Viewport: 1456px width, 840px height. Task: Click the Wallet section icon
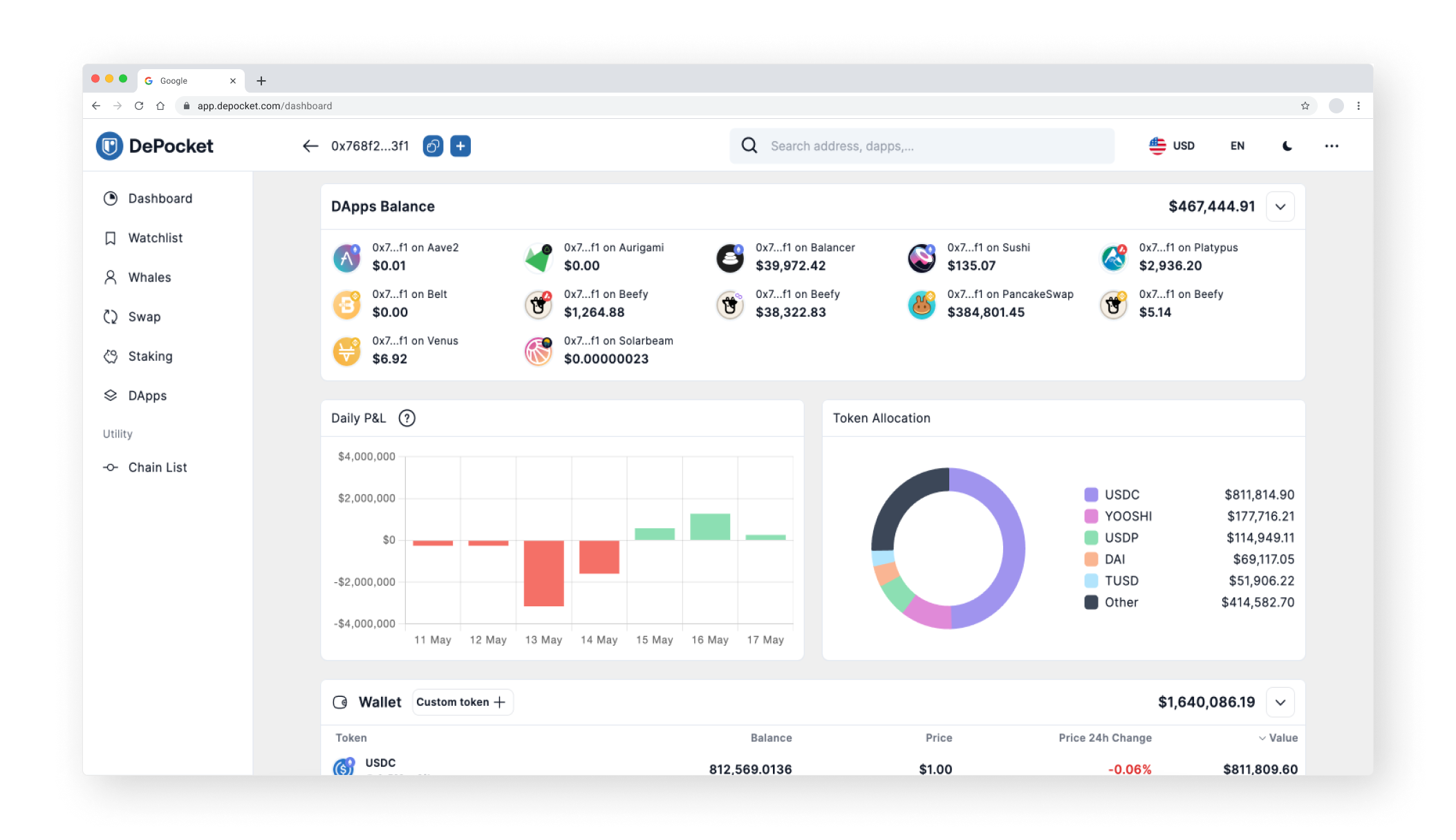[340, 702]
